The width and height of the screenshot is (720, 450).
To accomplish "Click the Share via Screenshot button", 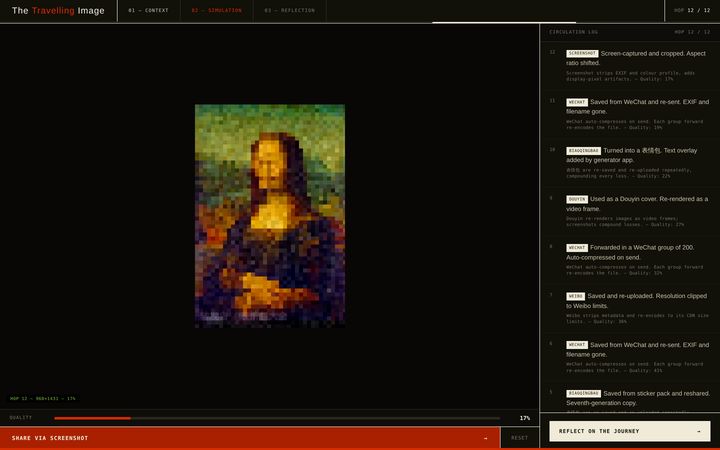I will pyautogui.click(x=250, y=438).
